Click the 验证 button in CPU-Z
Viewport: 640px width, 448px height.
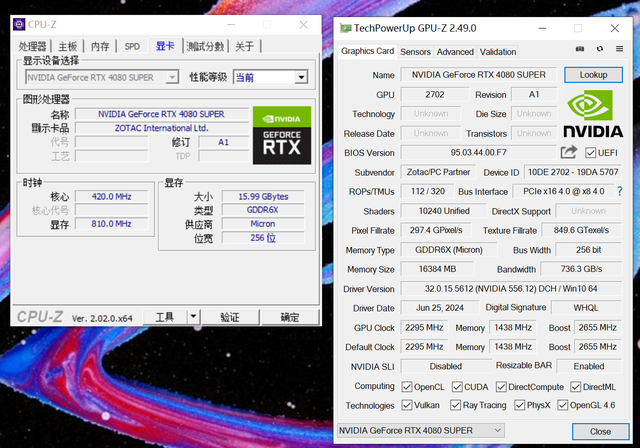coord(230,317)
